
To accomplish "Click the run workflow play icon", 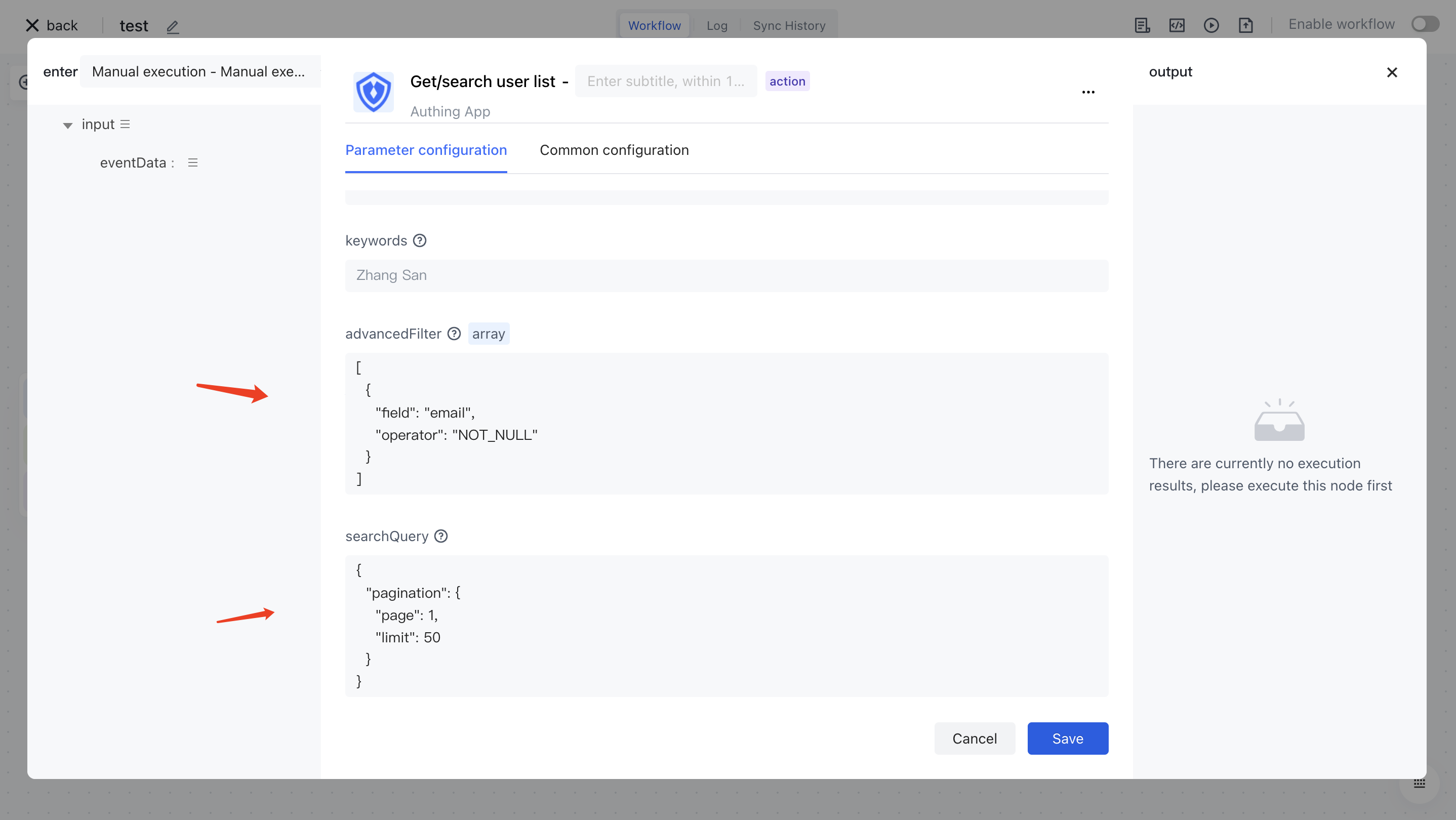I will click(1210, 25).
